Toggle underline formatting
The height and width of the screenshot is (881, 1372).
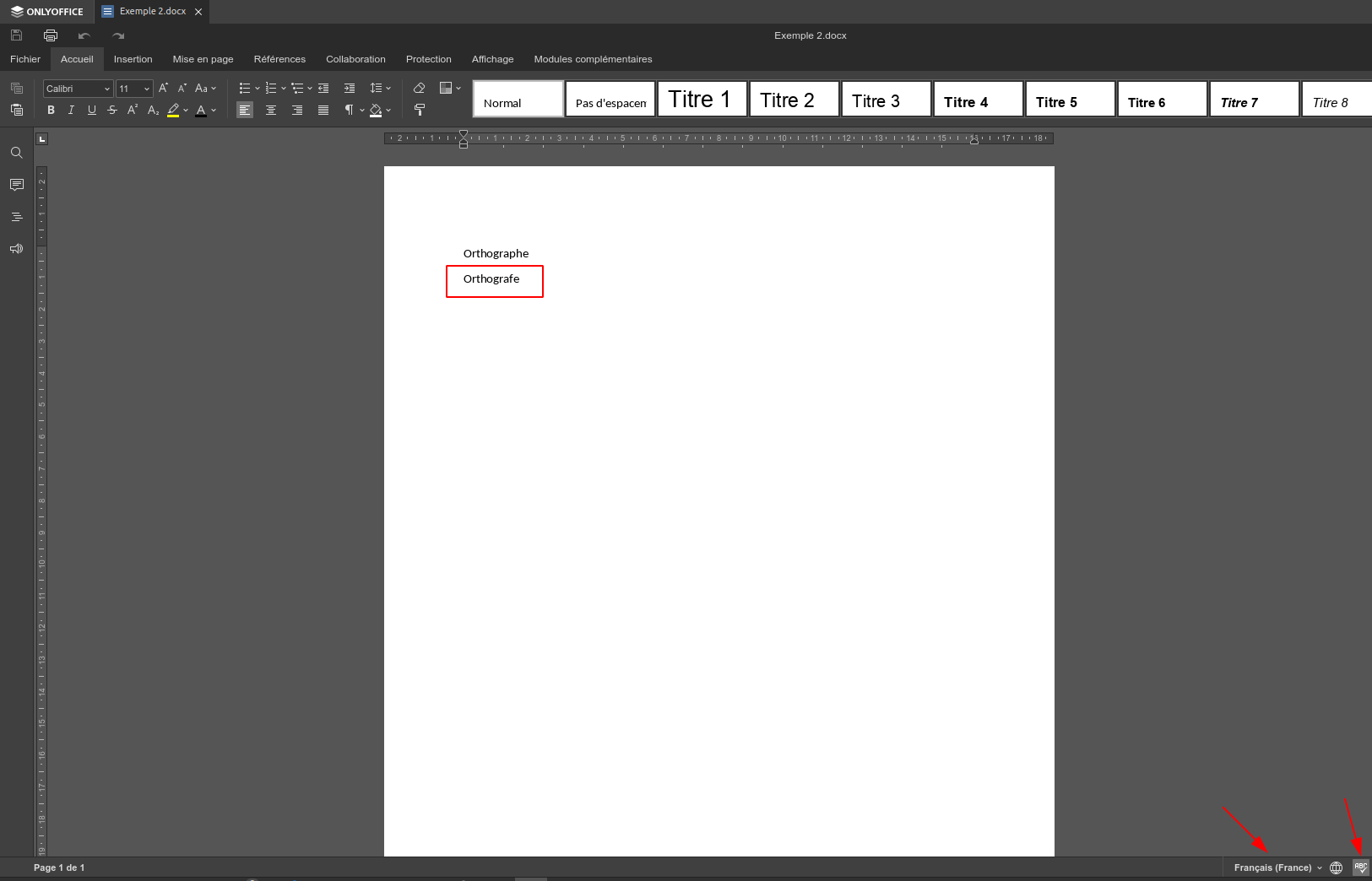coord(92,110)
